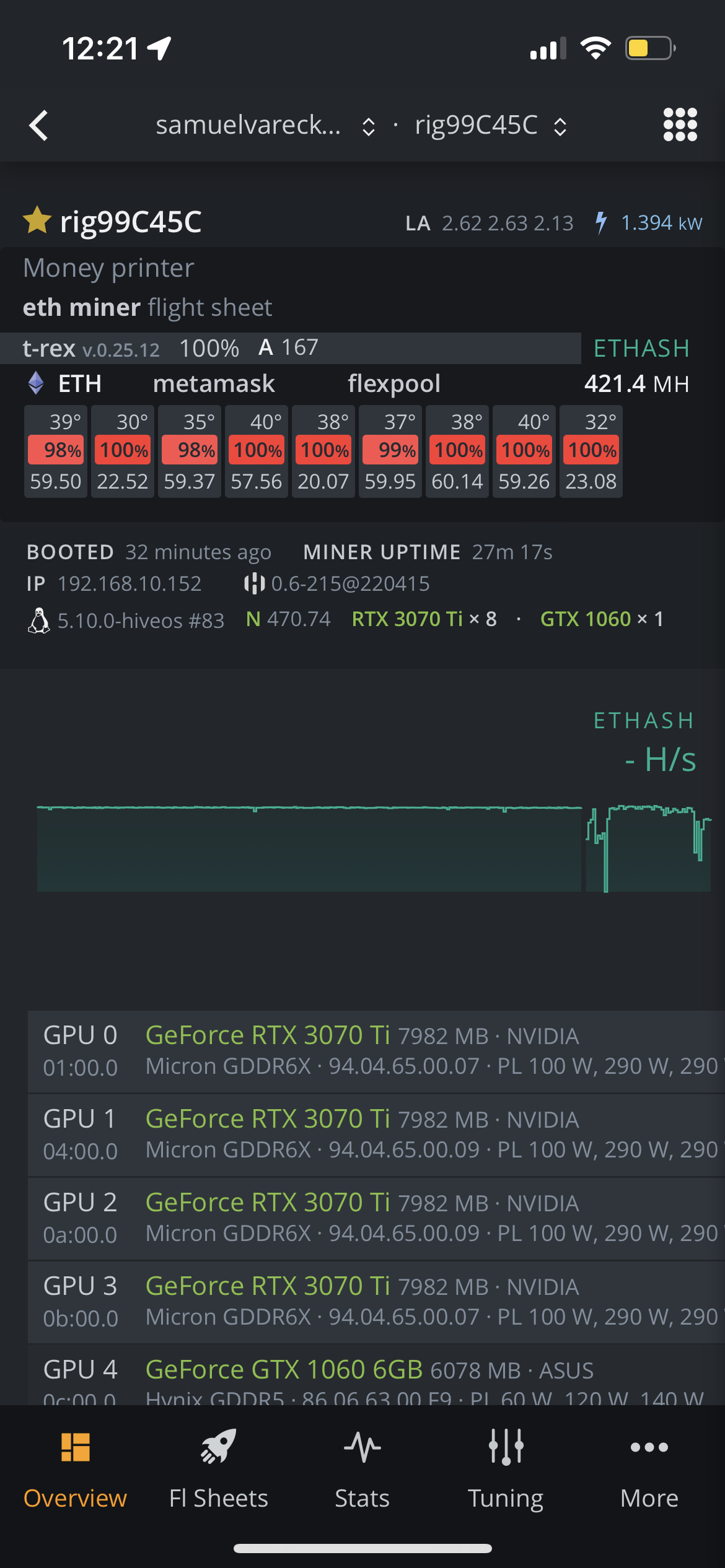Open the apps grid menu in top bar
This screenshot has width=725, height=1568.
coord(680,126)
